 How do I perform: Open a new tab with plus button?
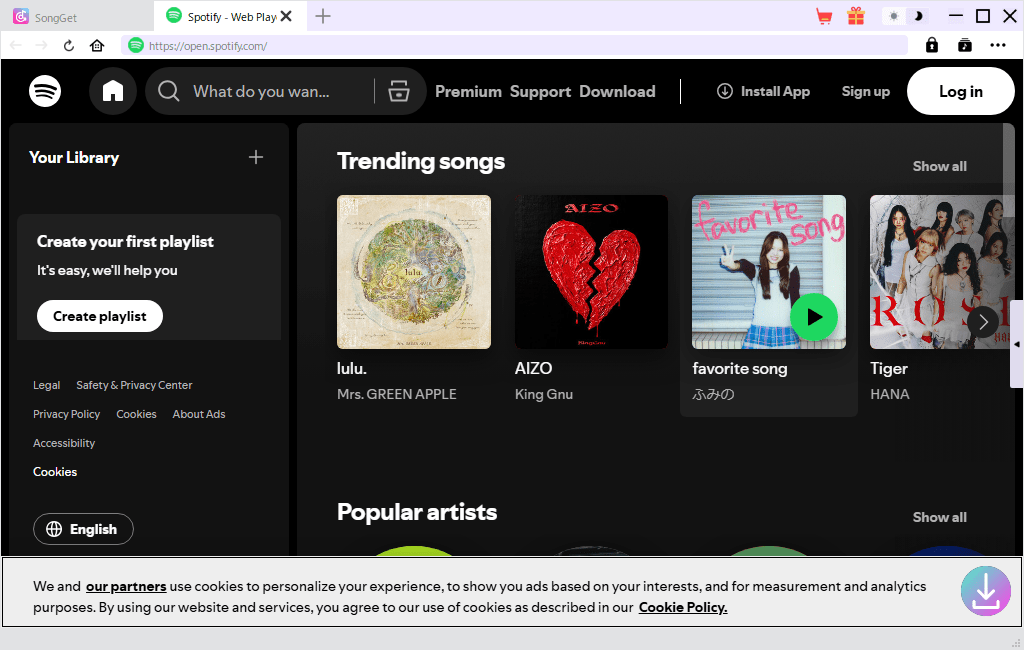(x=323, y=16)
